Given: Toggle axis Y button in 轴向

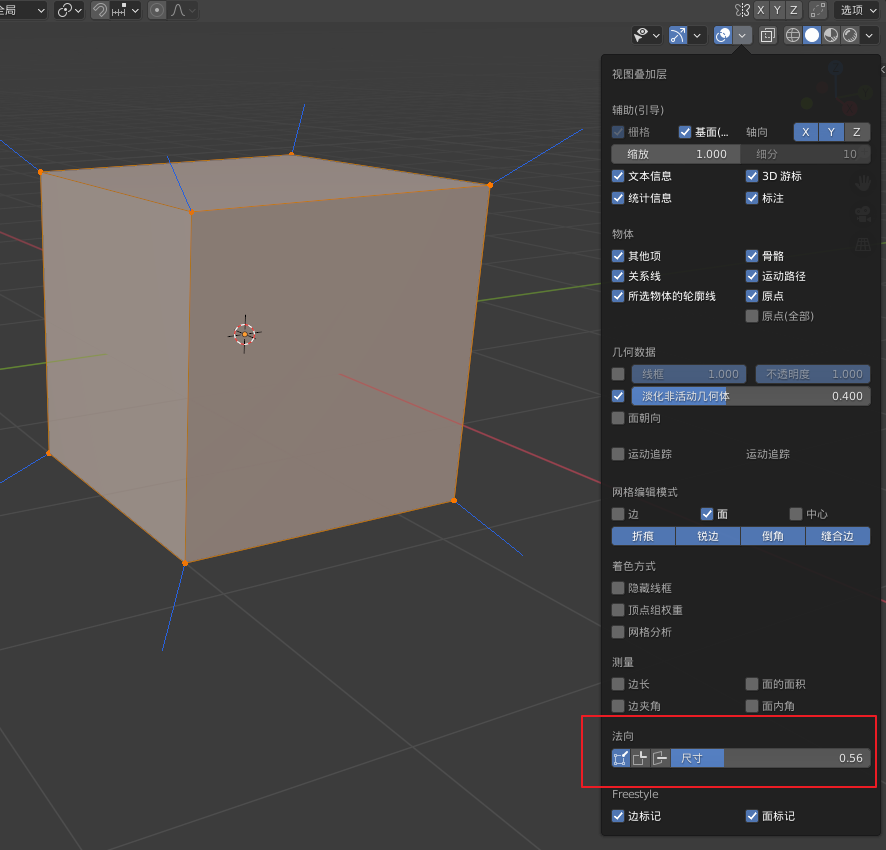Looking at the screenshot, I should click(832, 132).
